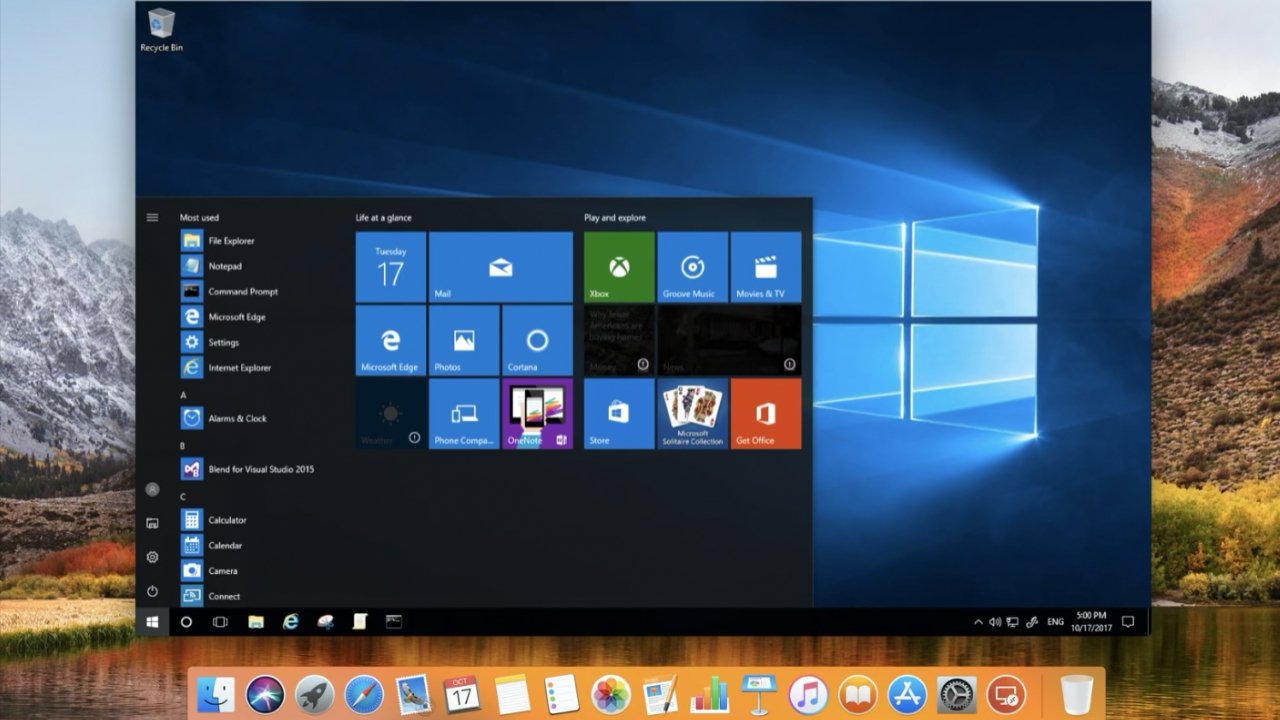The image size is (1280, 720).
Task: Open the Mail live tile
Action: point(500,267)
